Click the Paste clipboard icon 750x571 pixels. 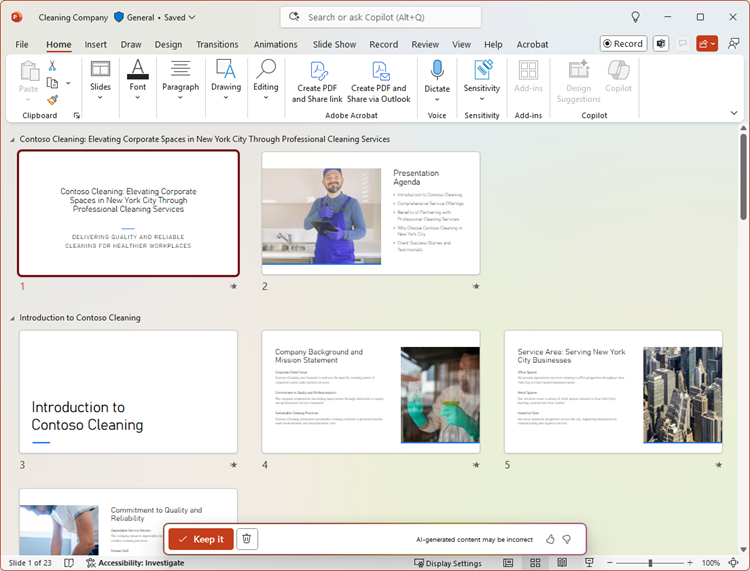(x=29, y=71)
